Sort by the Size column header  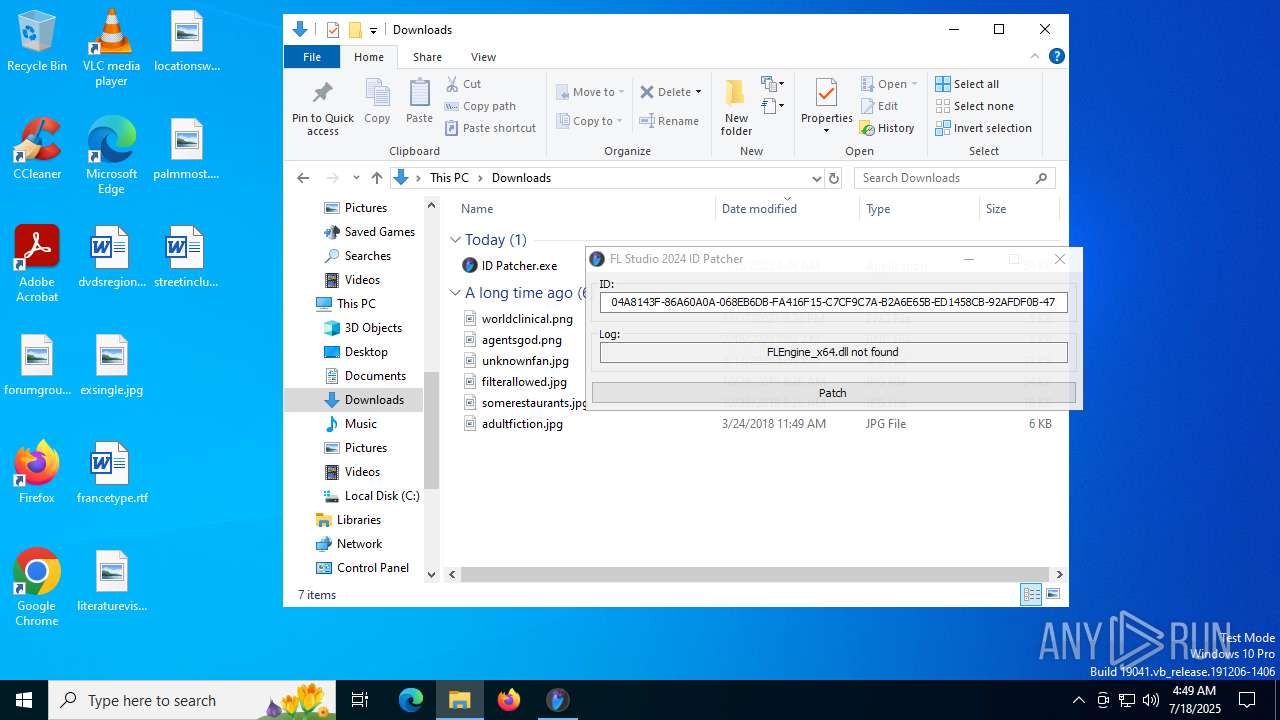click(1018, 209)
